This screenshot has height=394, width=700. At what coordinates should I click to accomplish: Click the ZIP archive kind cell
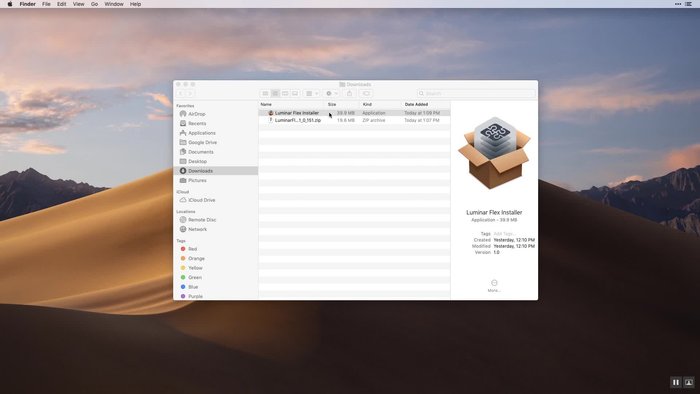pyautogui.click(x=374, y=120)
